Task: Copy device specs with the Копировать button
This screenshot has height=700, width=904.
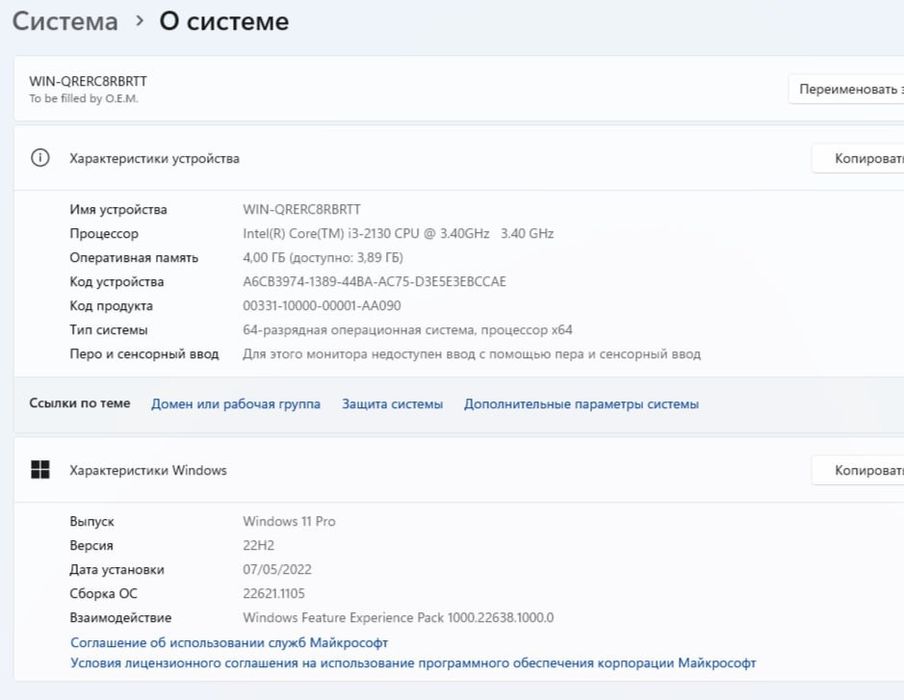Action: point(858,158)
